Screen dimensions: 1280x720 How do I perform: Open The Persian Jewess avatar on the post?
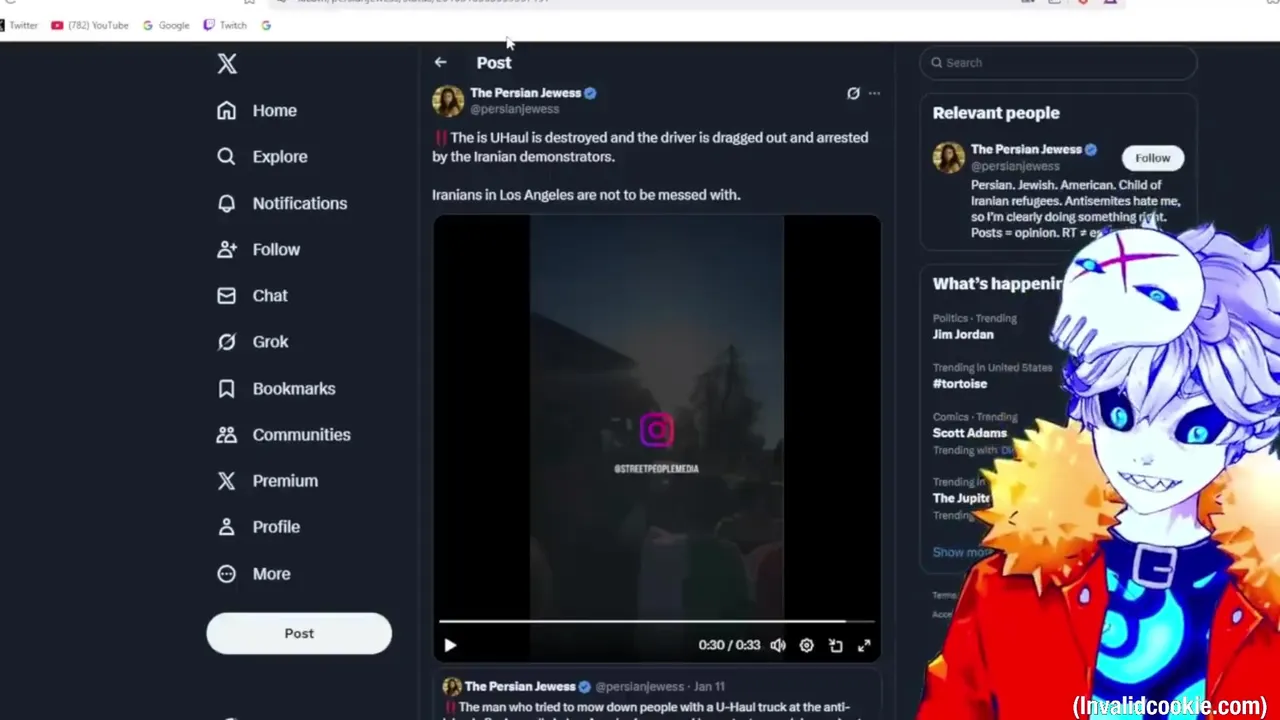[x=448, y=100]
